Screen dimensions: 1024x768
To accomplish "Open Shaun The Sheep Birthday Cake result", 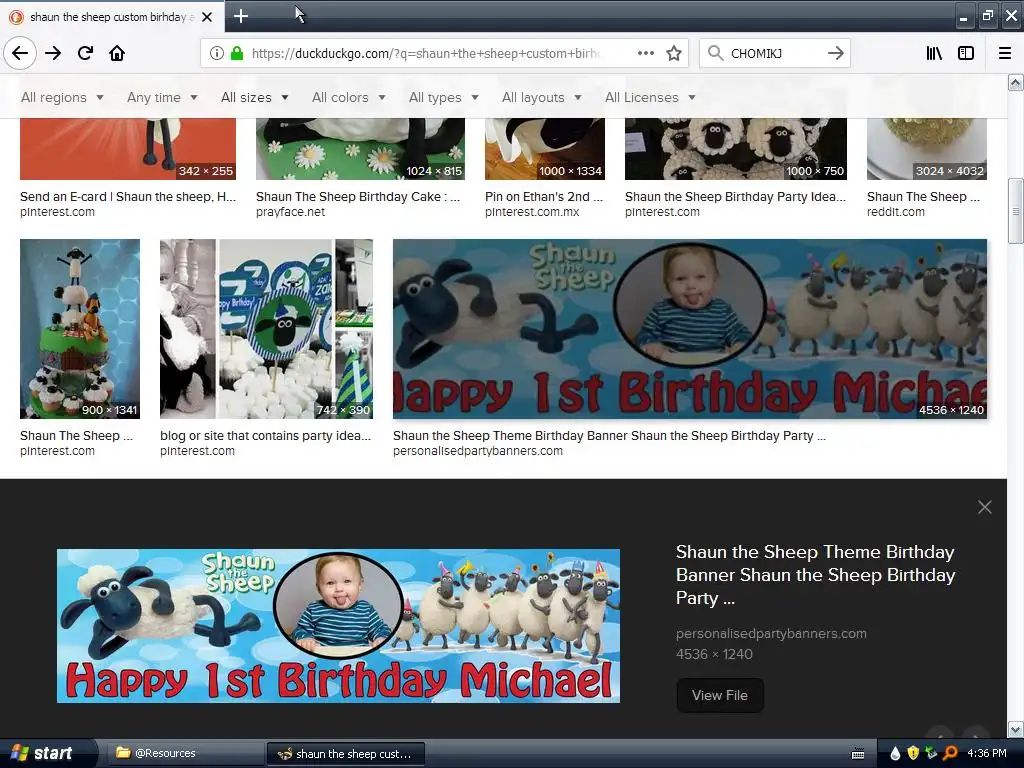I will coord(358,197).
